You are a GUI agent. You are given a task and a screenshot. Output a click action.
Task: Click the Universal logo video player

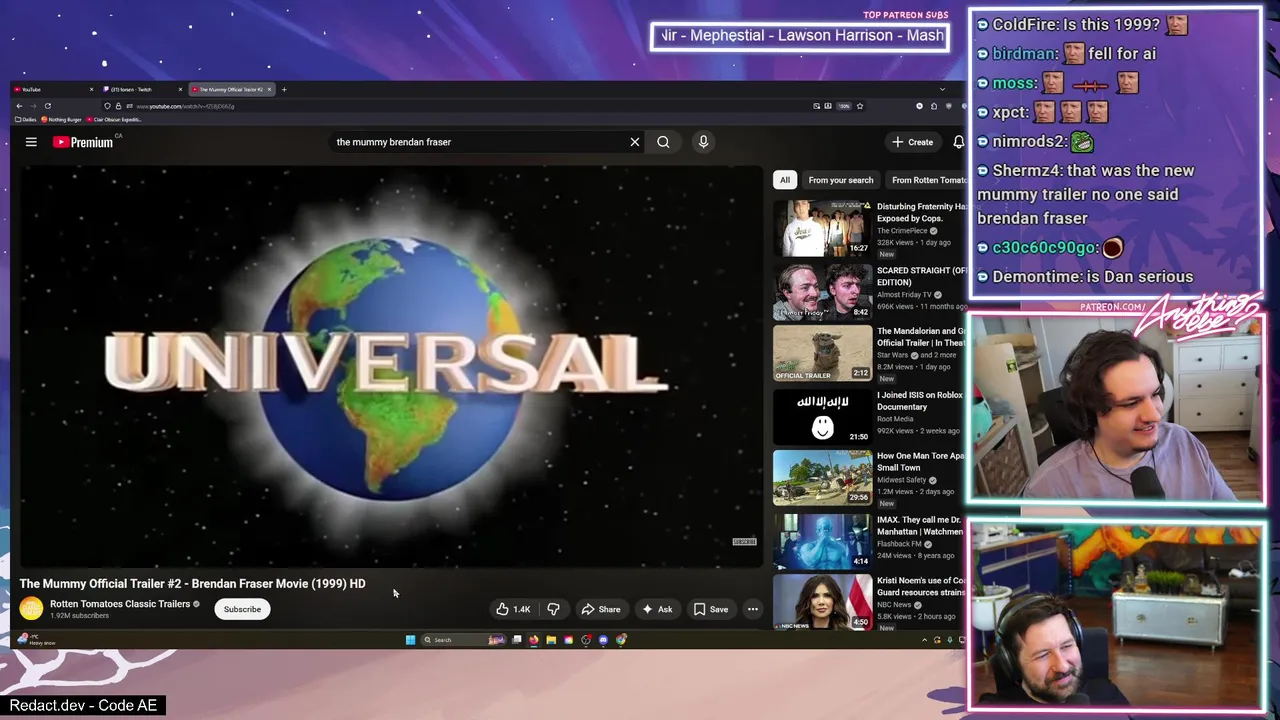390,366
